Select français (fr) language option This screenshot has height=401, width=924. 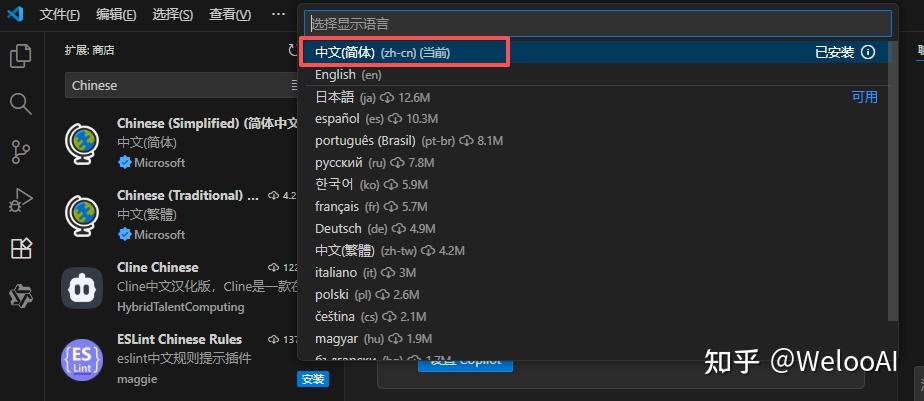[x=597, y=207]
